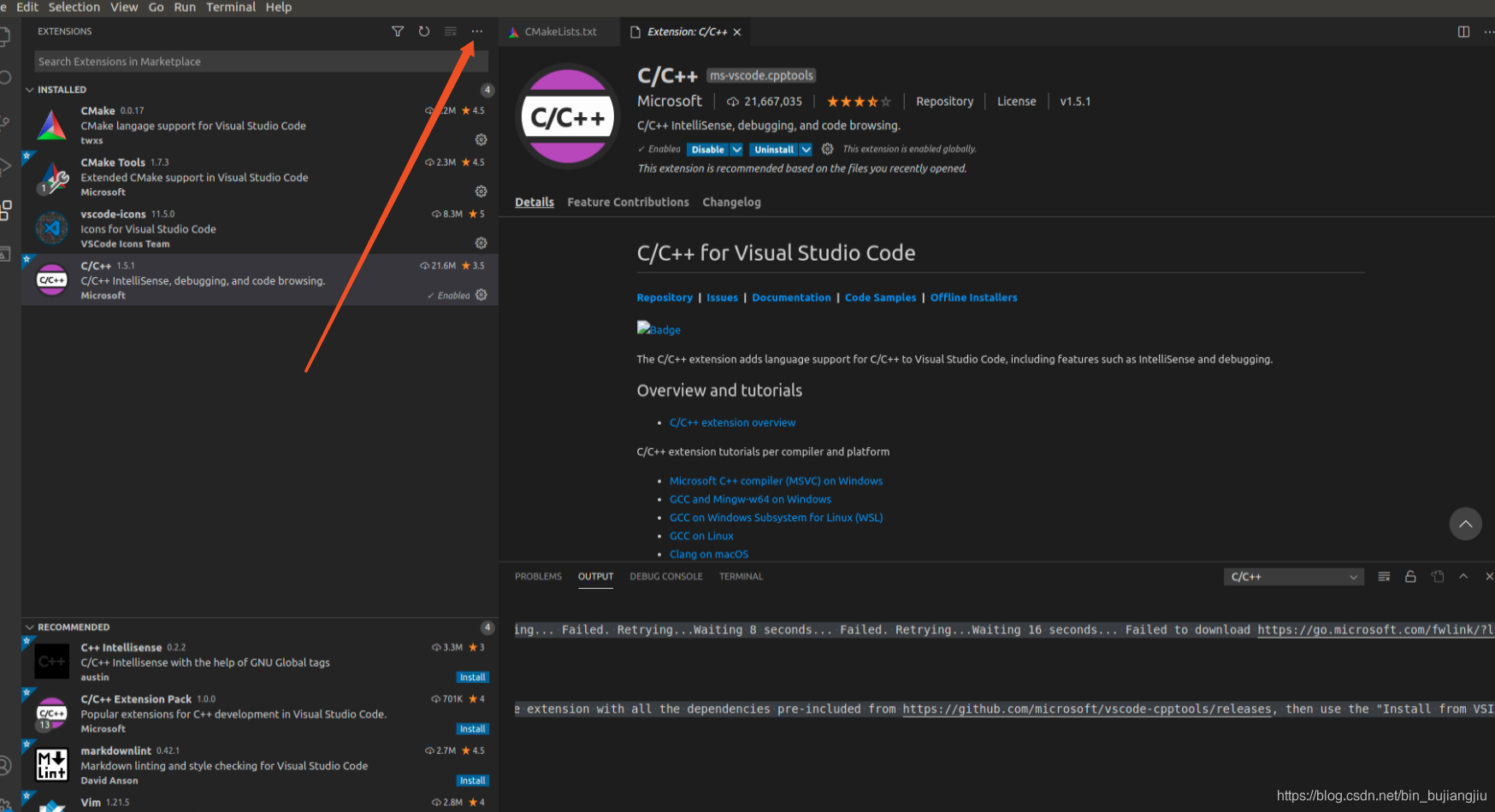Maximize the bottom panel with chevron
The height and width of the screenshot is (812, 1495).
click(x=1463, y=577)
